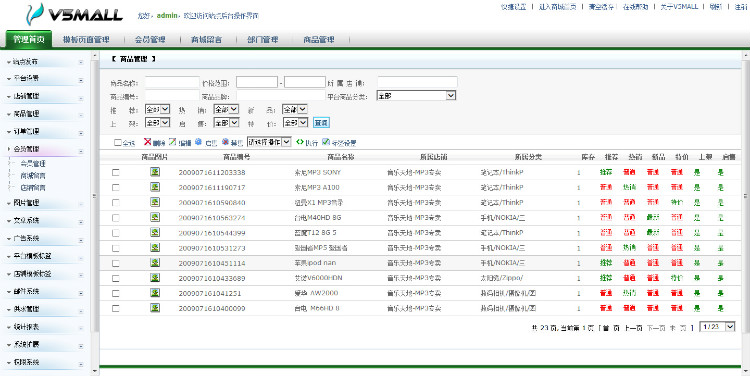750x376 pixels.
Task: Check the row for product 2009071610563274
Action: click(116, 218)
